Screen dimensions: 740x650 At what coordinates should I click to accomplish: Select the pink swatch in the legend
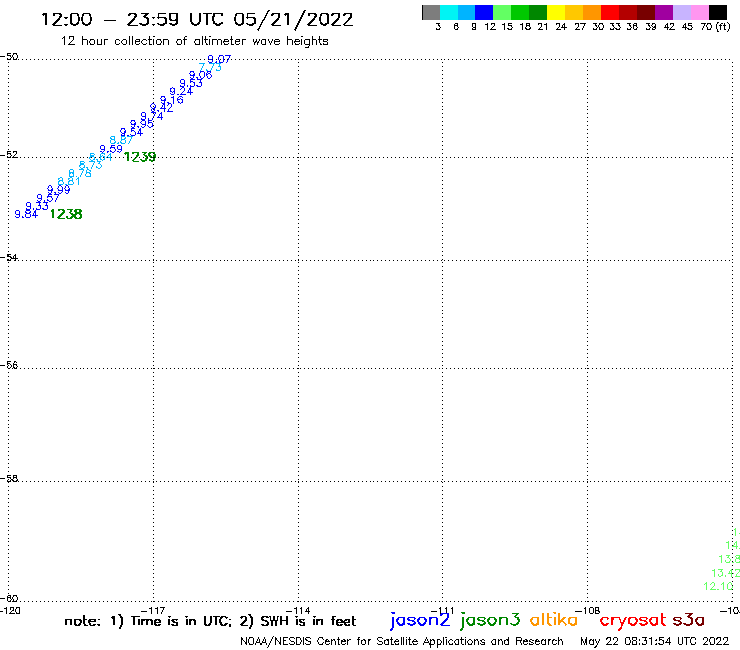[700, 12]
